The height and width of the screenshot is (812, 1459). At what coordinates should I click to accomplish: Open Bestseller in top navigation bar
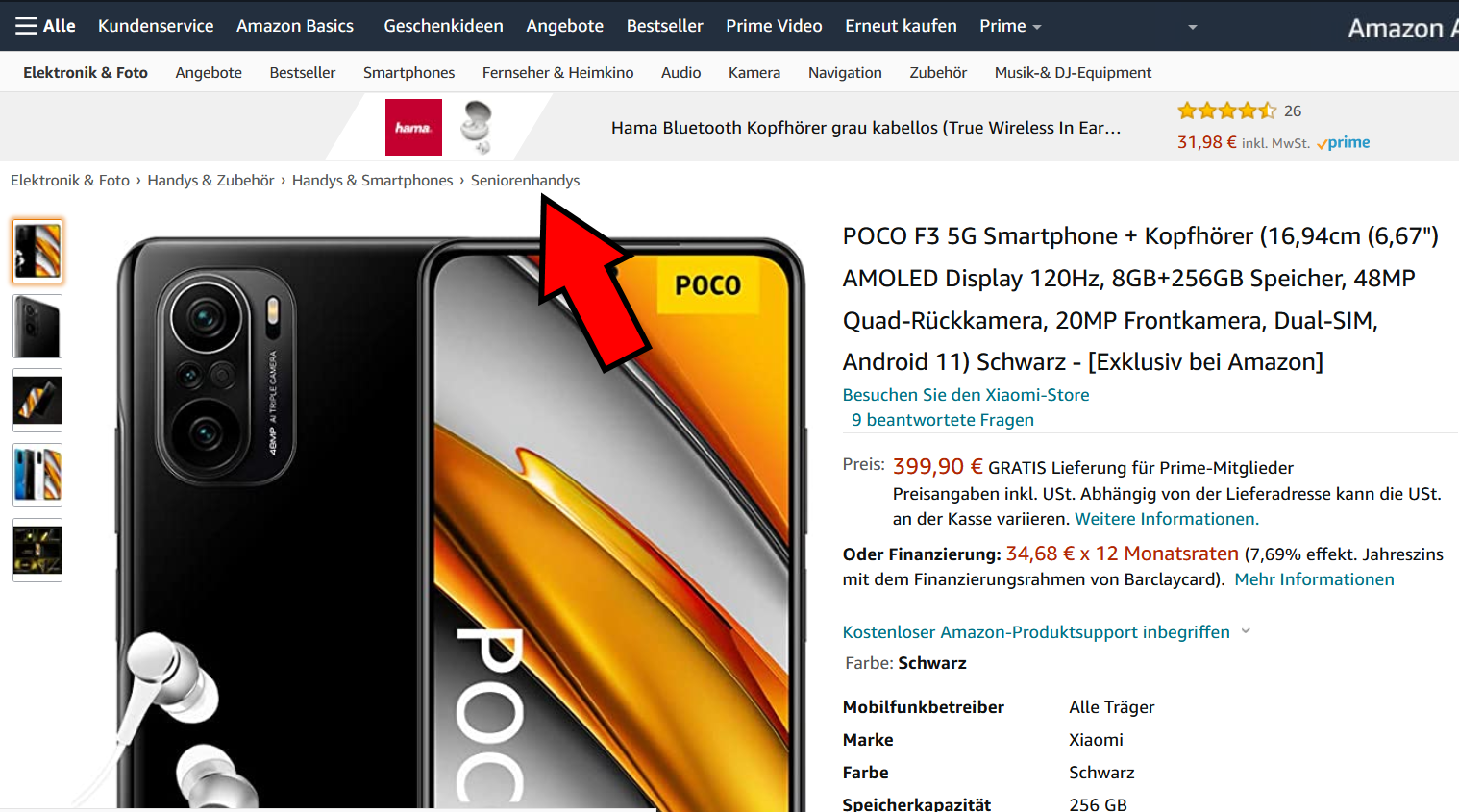[x=664, y=26]
